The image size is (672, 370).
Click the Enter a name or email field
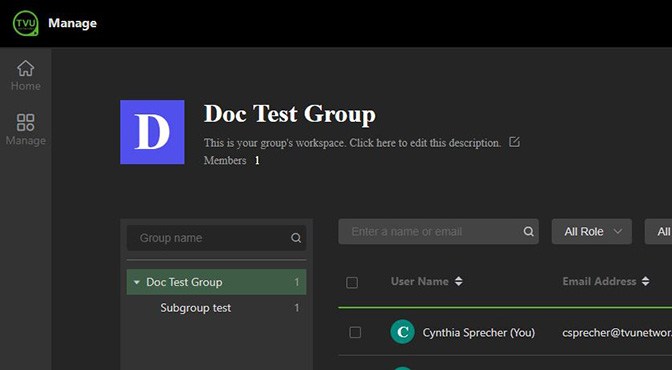coord(438,232)
